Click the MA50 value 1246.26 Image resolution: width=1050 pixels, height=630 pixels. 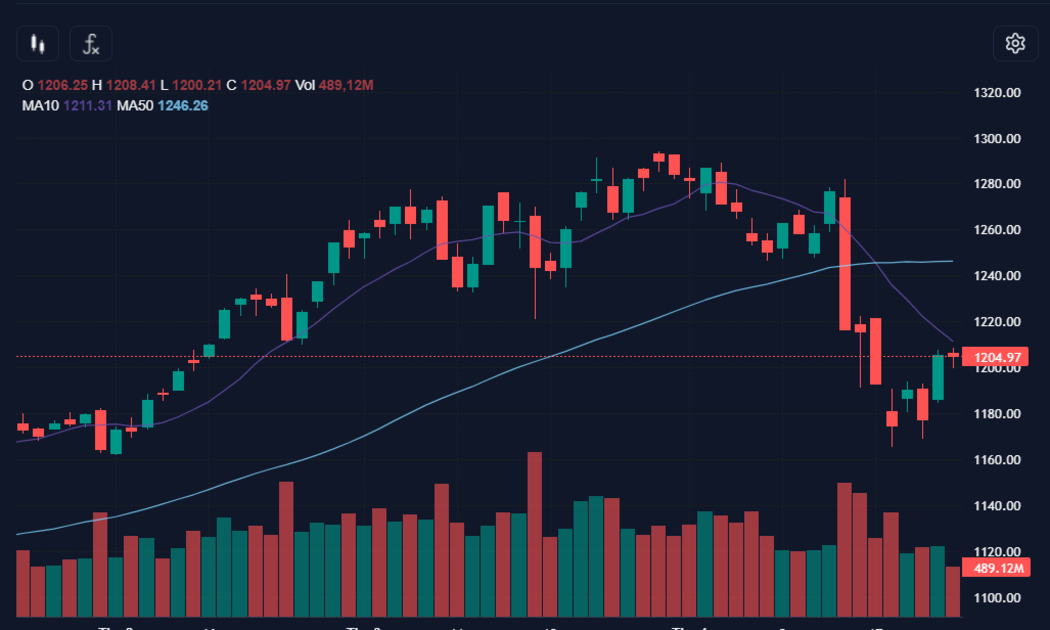(183, 105)
